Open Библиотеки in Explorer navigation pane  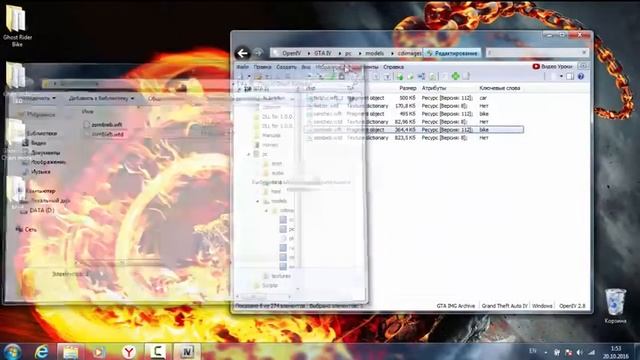click(x=42, y=133)
